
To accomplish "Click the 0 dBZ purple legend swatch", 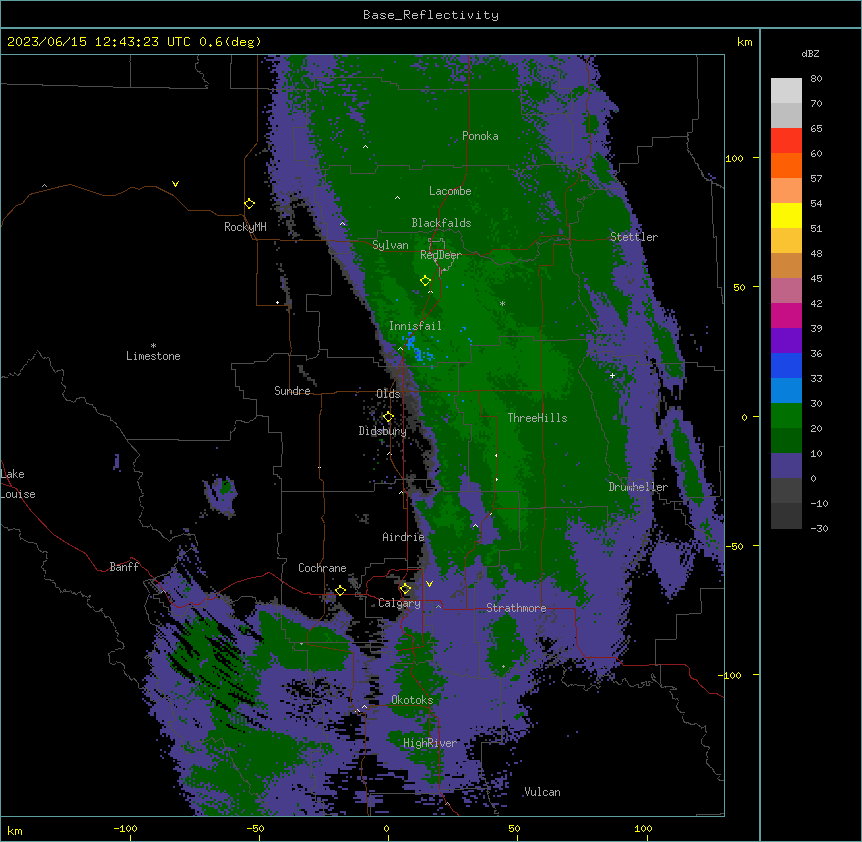I will click(x=786, y=466).
